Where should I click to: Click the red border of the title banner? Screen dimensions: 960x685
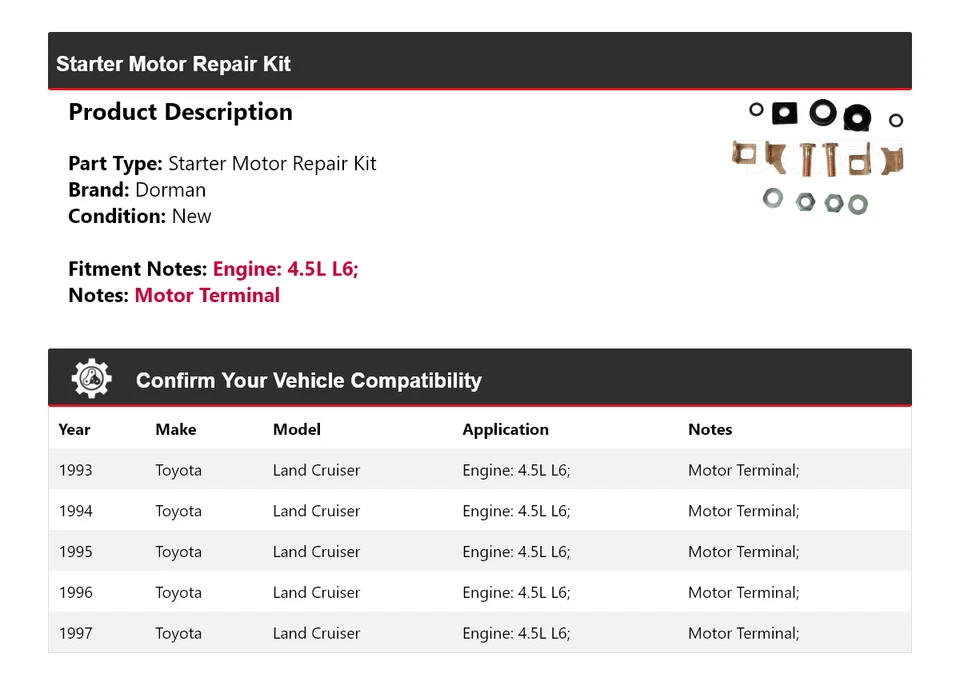pyautogui.click(x=480, y=88)
